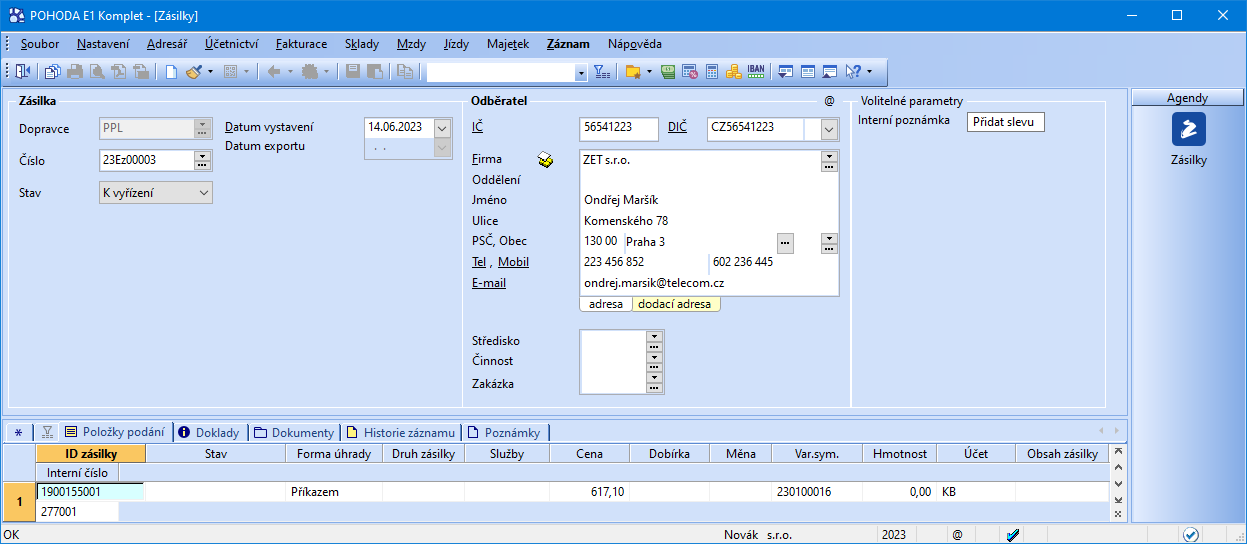Click the gold coins toolbar icon
Viewport: 1247px width, 544px height.
(733, 71)
